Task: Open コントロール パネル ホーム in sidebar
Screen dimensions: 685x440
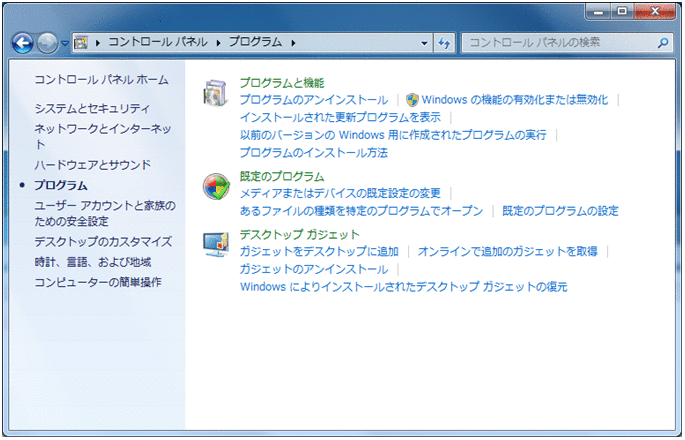Action: tap(101, 80)
